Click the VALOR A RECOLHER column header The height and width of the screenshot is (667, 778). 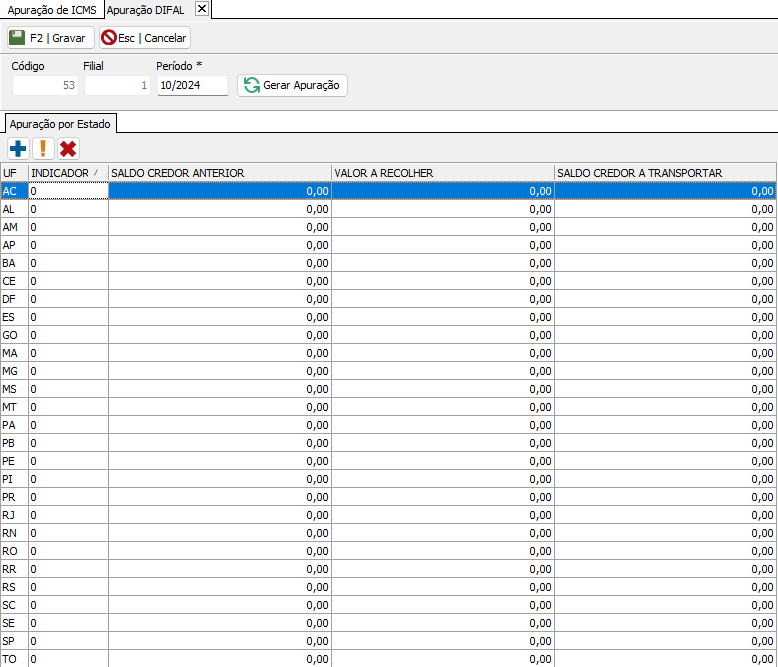(x=442, y=173)
